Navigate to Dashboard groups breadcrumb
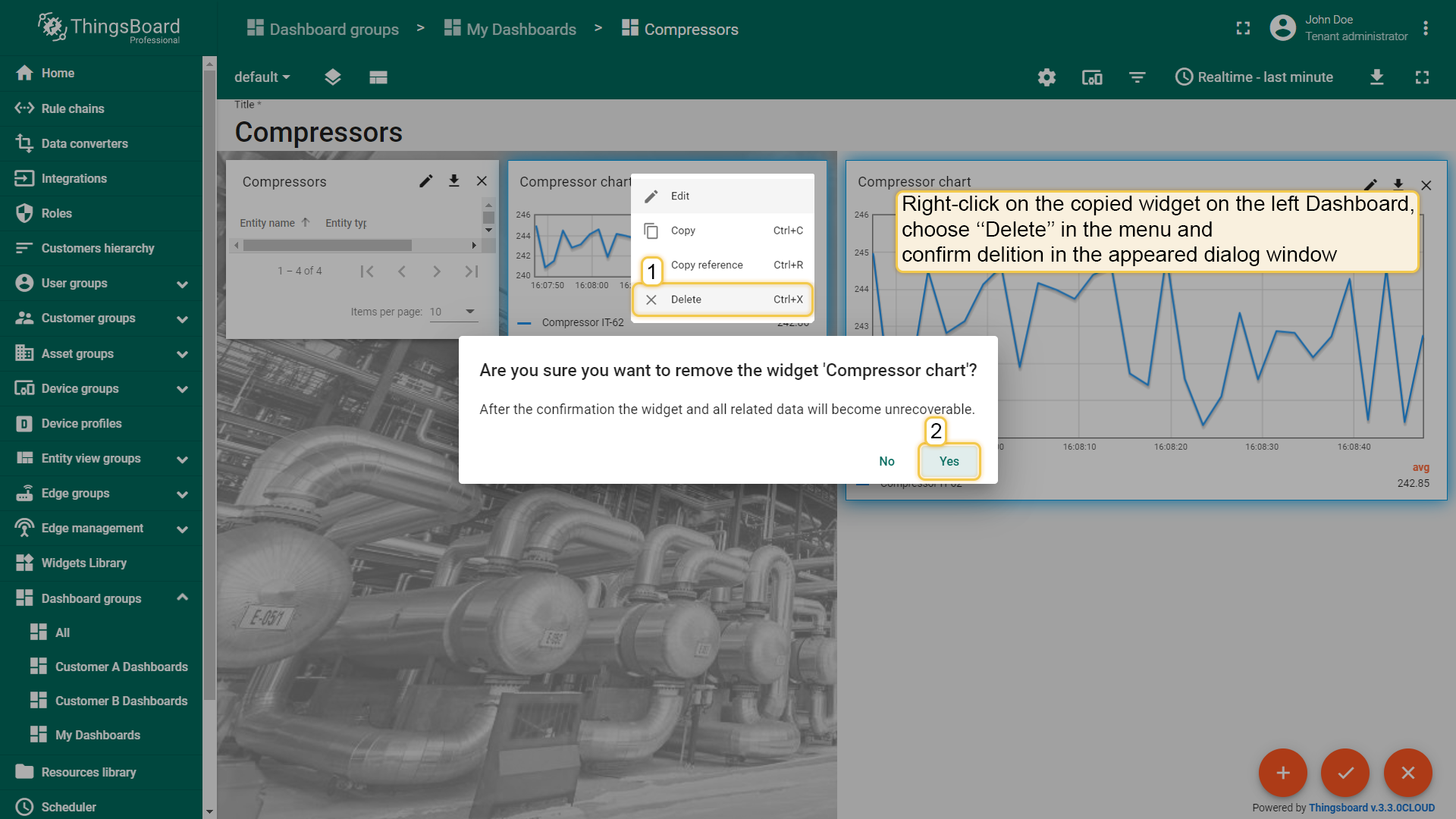This screenshot has width=1456, height=819. pos(323,29)
